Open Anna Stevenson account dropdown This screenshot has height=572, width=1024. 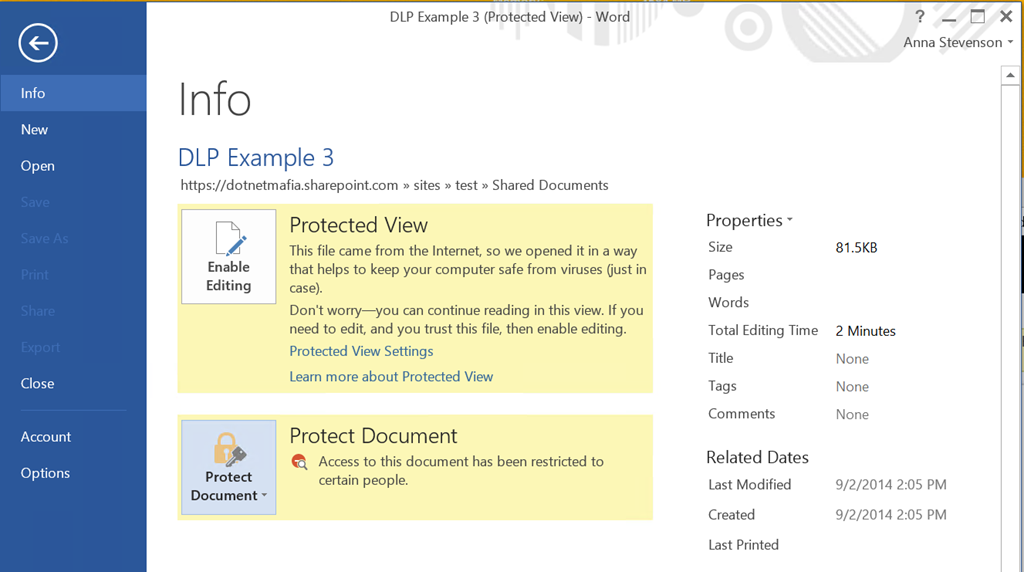958,42
